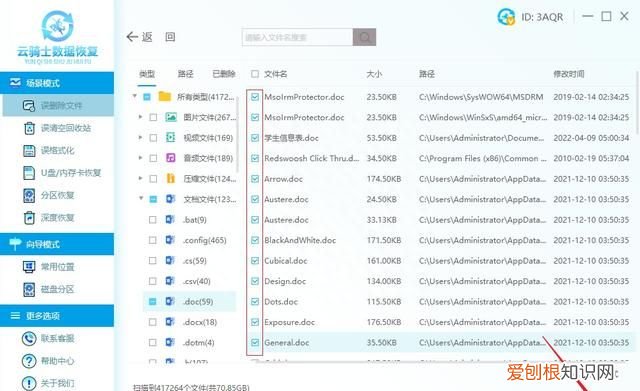Open the 深度恢复 deep recovery icon

(x=29, y=218)
